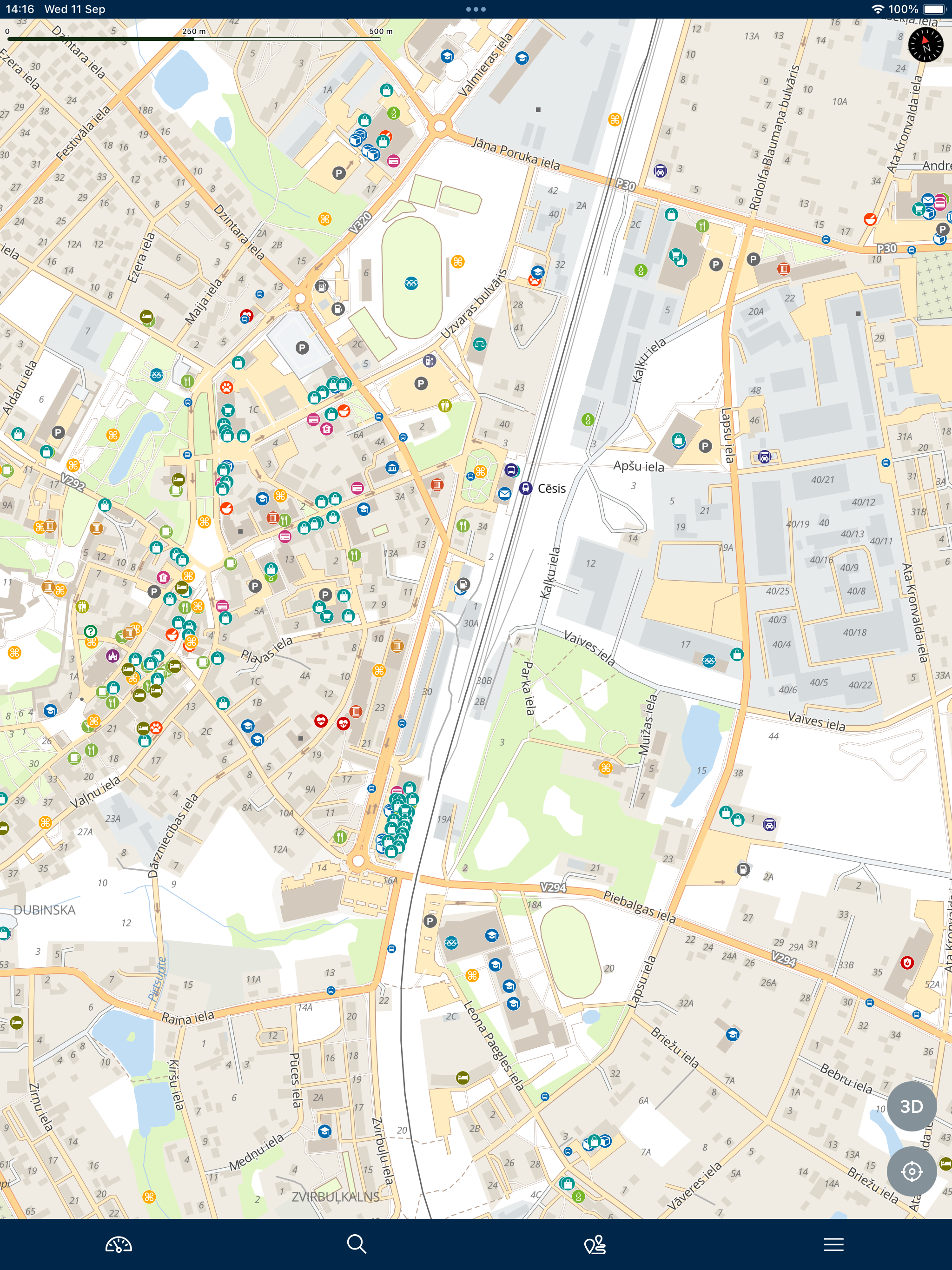
Task: Tap the red fire station icon near 52A
Action: tap(906, 963)
